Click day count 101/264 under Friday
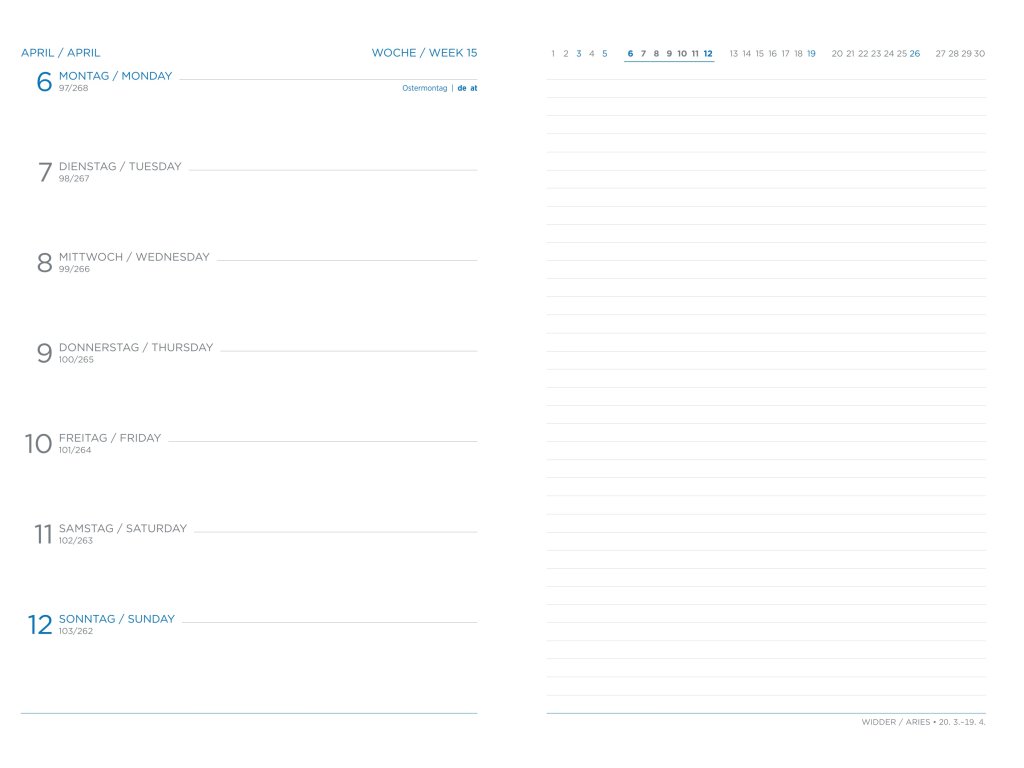Screen dimensions: 1024x768 (x=75, y=450)
